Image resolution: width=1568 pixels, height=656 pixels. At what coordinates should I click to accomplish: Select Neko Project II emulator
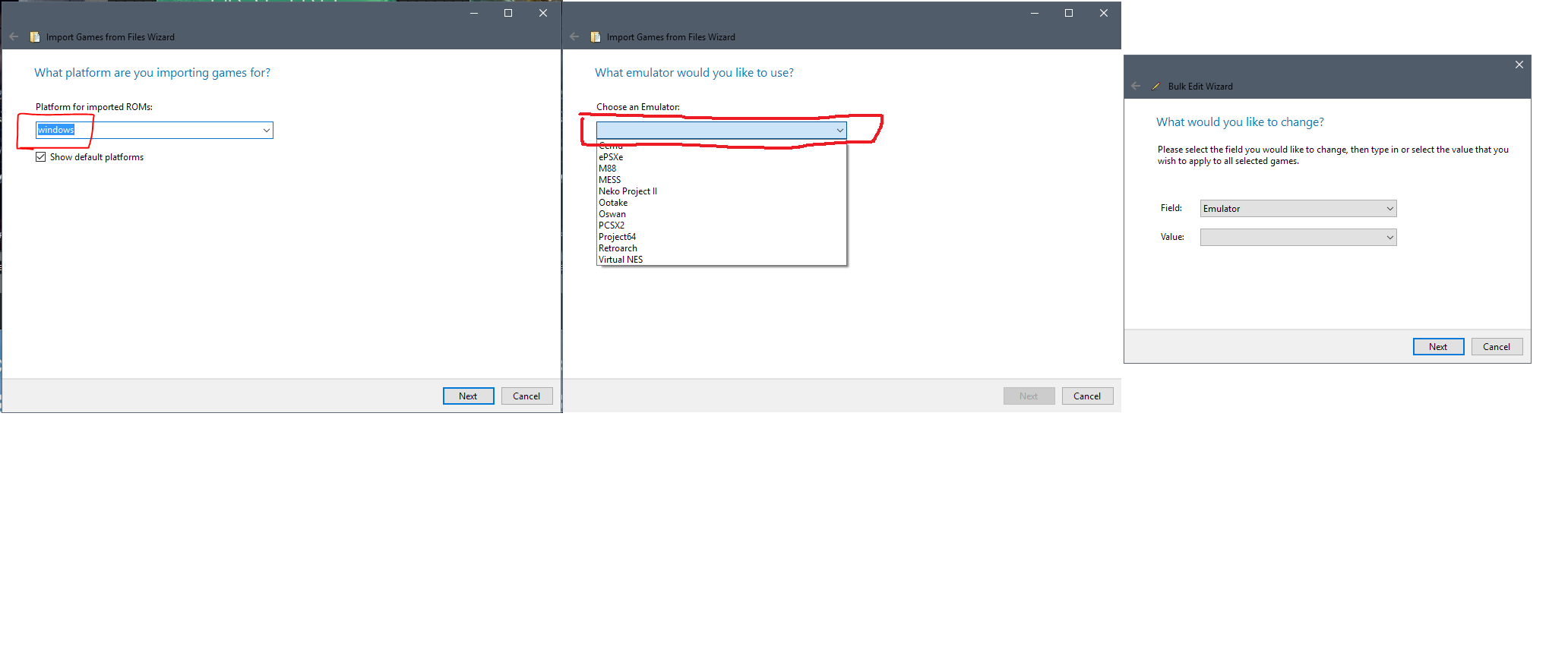click(721, 191)
